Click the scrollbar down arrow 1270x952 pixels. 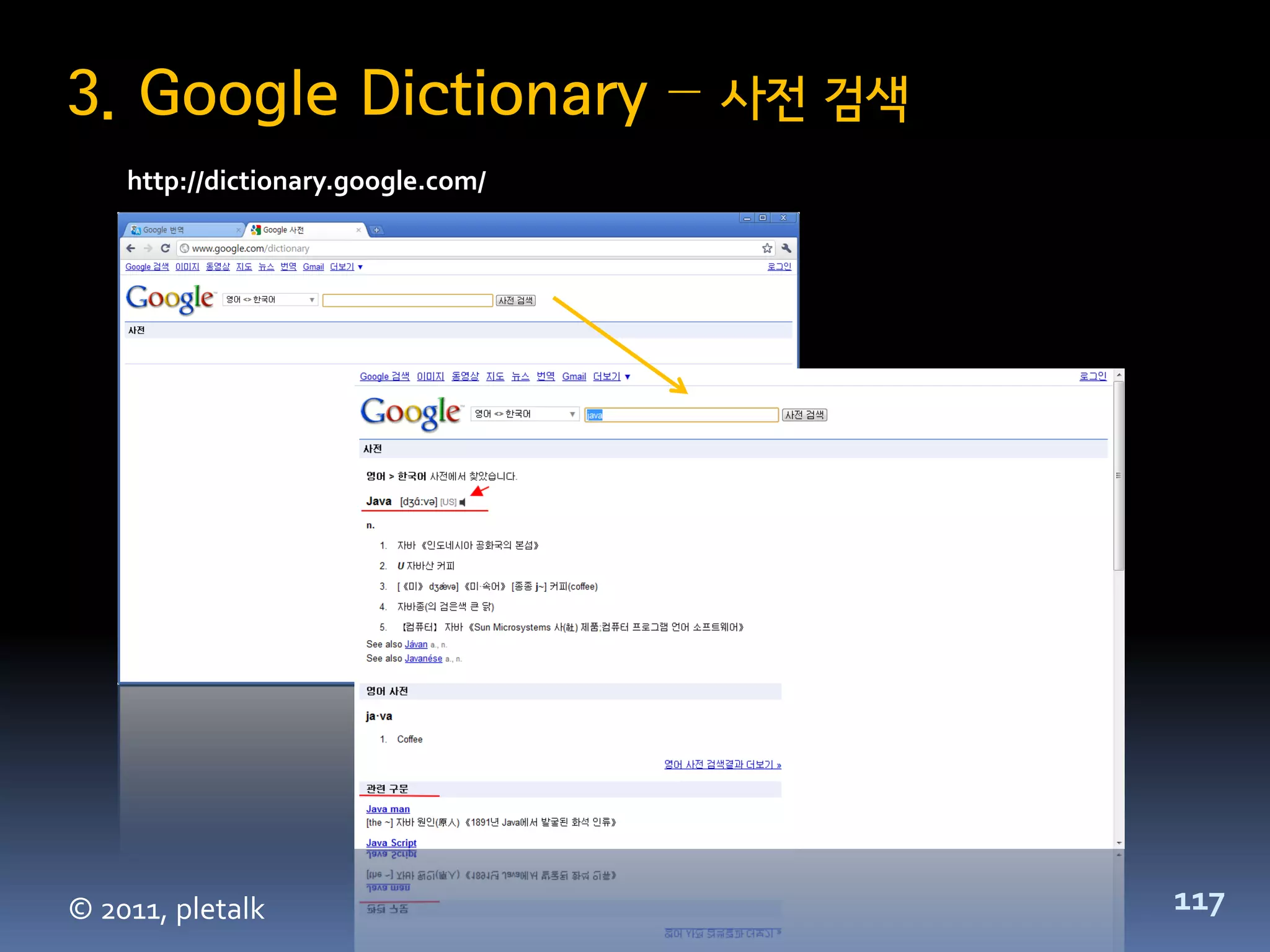(1119, 843)
